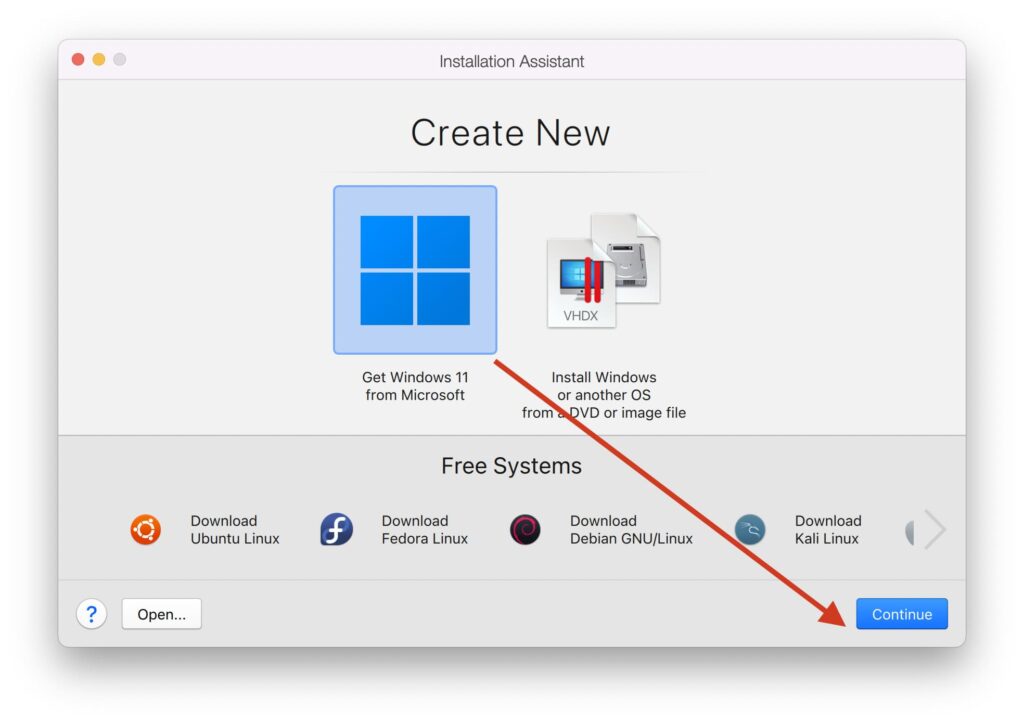Select 'Download Debian GNU/Linux' text

point(630,529)
